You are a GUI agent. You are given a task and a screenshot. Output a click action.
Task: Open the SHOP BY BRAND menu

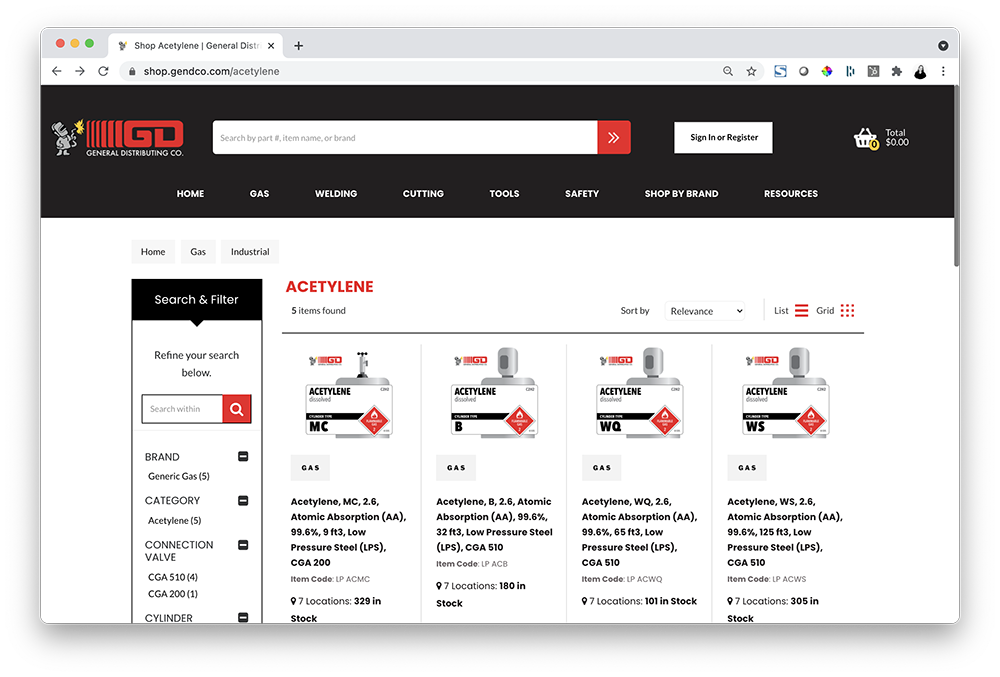tap(681, 194)
